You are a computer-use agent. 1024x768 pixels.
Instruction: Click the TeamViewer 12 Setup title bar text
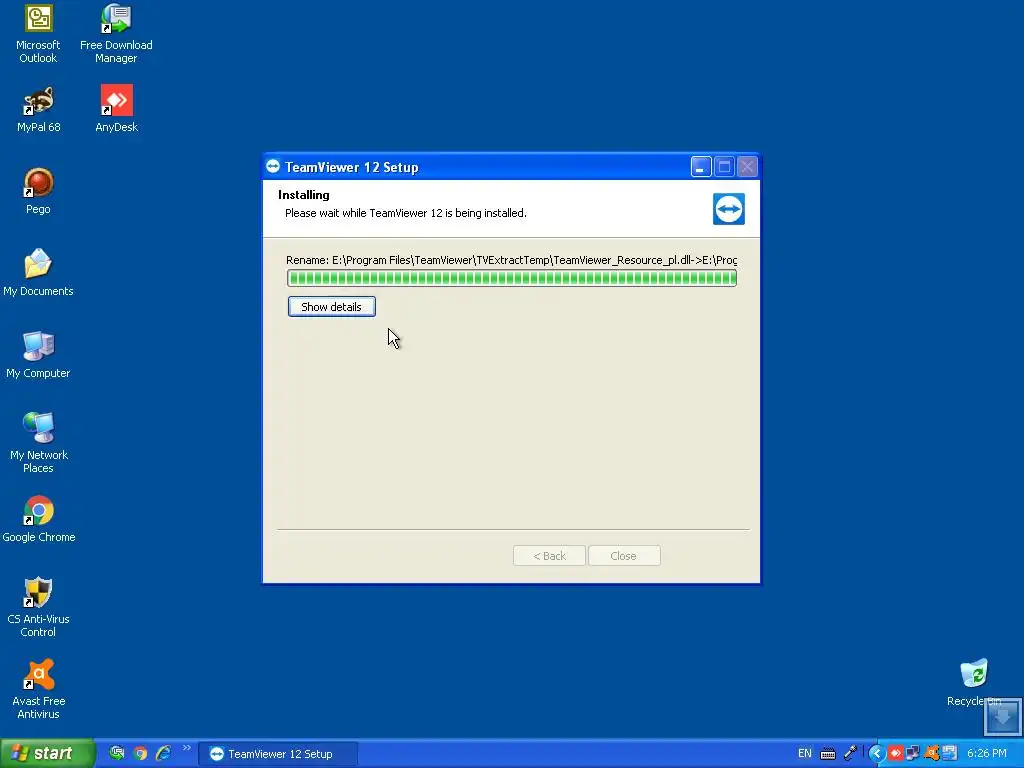point(351,167)
